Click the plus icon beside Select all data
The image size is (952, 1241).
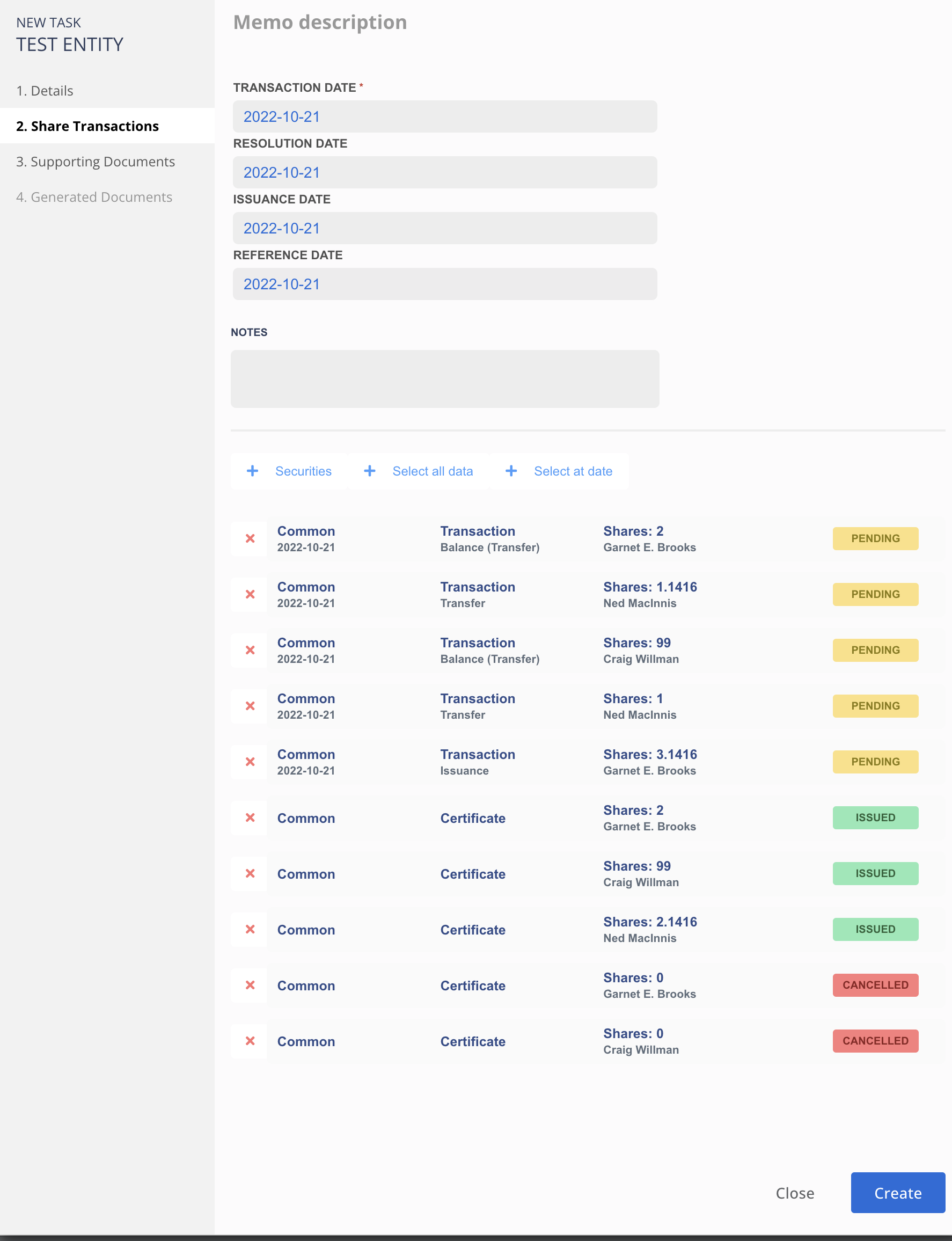pyautogui.click(x=370, y=471)
